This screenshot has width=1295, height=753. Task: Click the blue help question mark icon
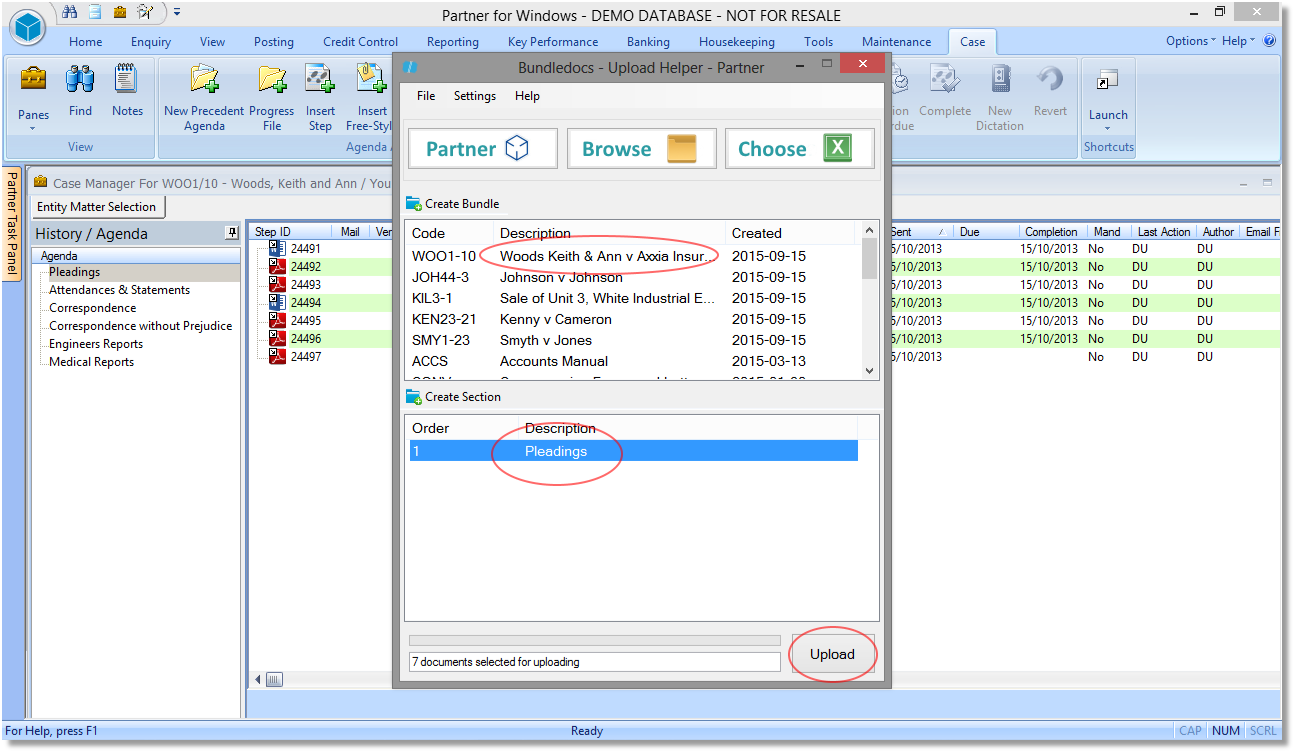[1269, 41]
